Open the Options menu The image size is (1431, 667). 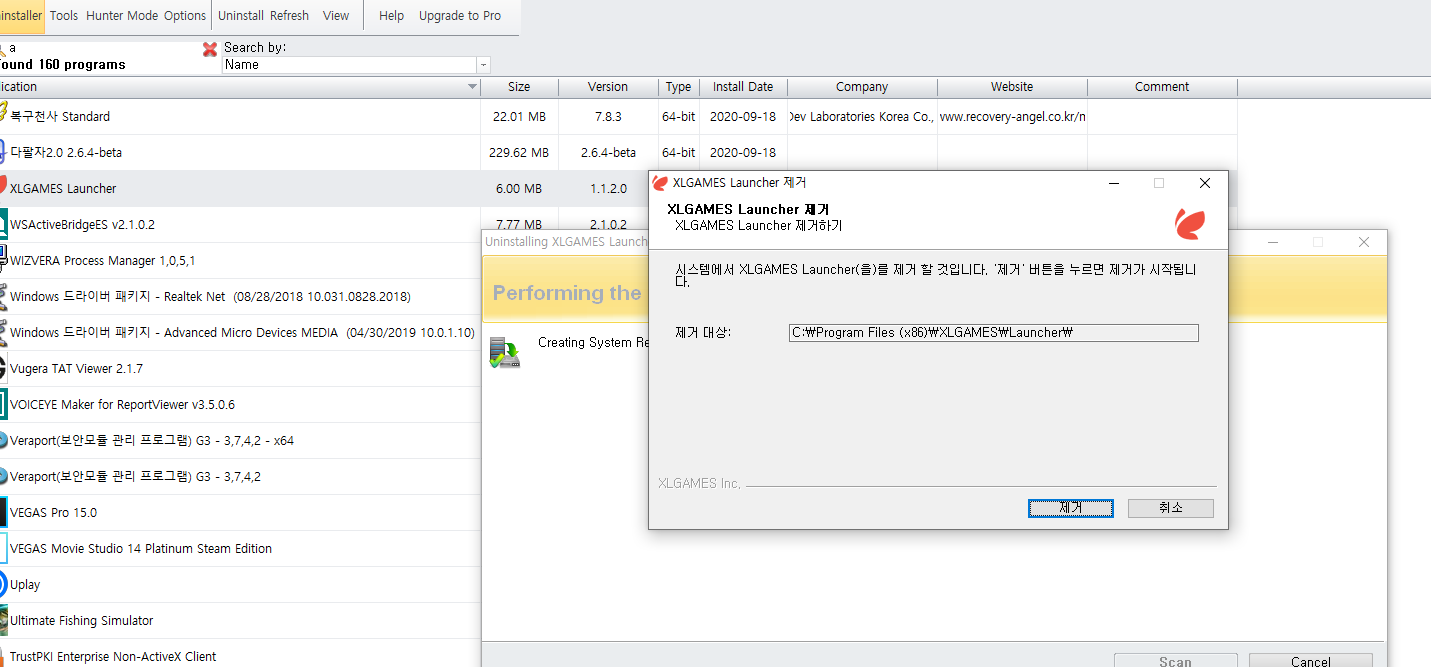[x=185, y=16]
